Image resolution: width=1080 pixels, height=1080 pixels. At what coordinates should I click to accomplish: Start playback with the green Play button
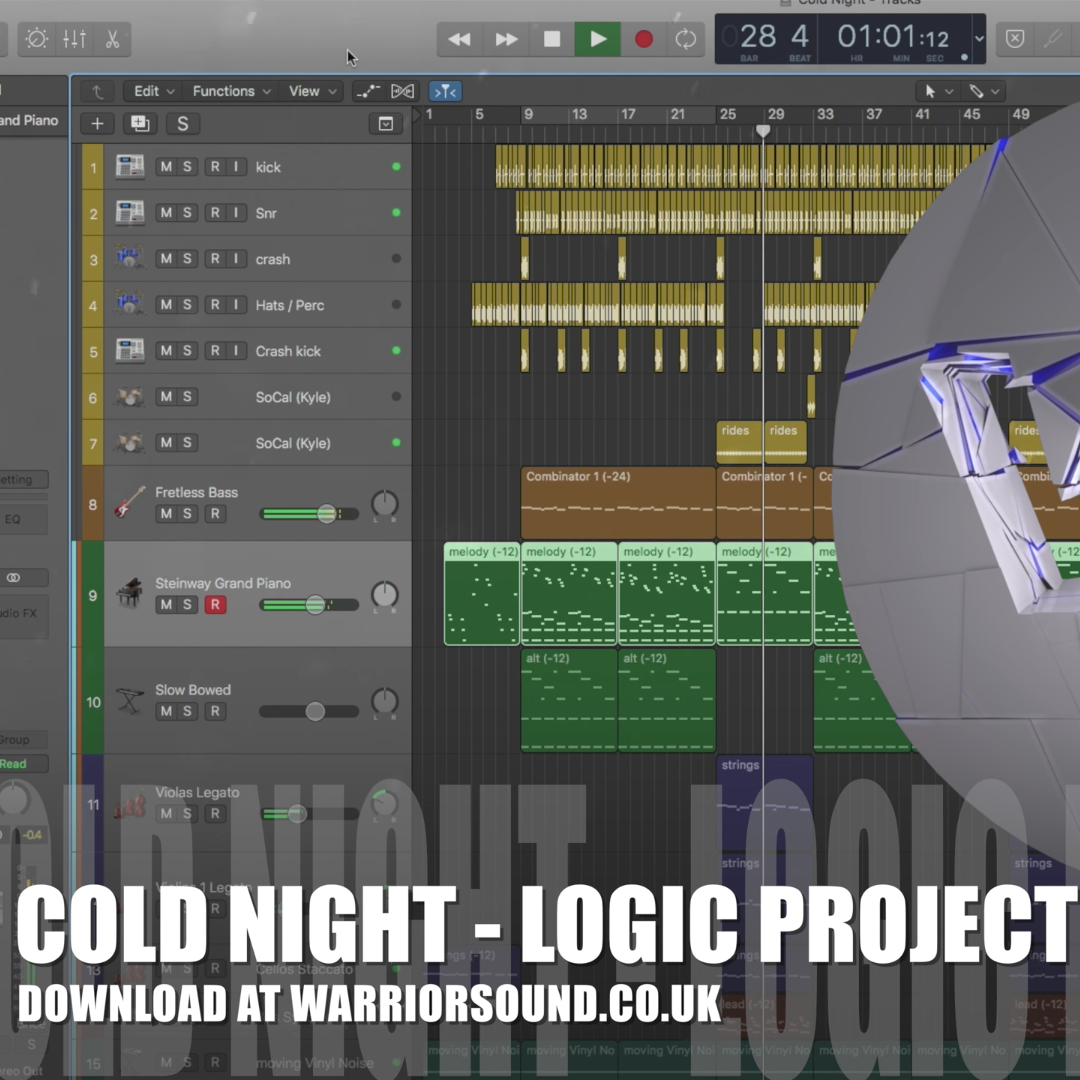[x=598, y=39]
